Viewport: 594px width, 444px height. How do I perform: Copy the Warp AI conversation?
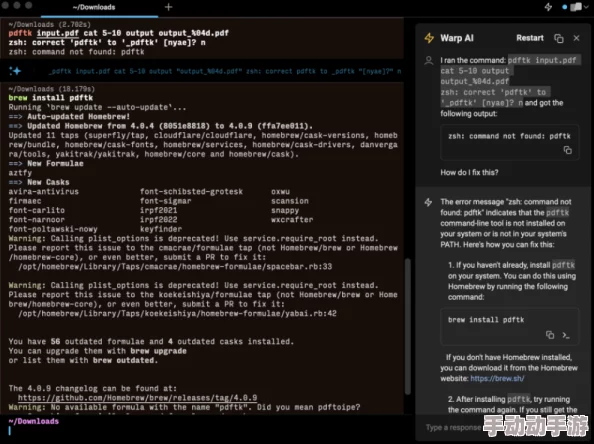click(x=559, y=38)
